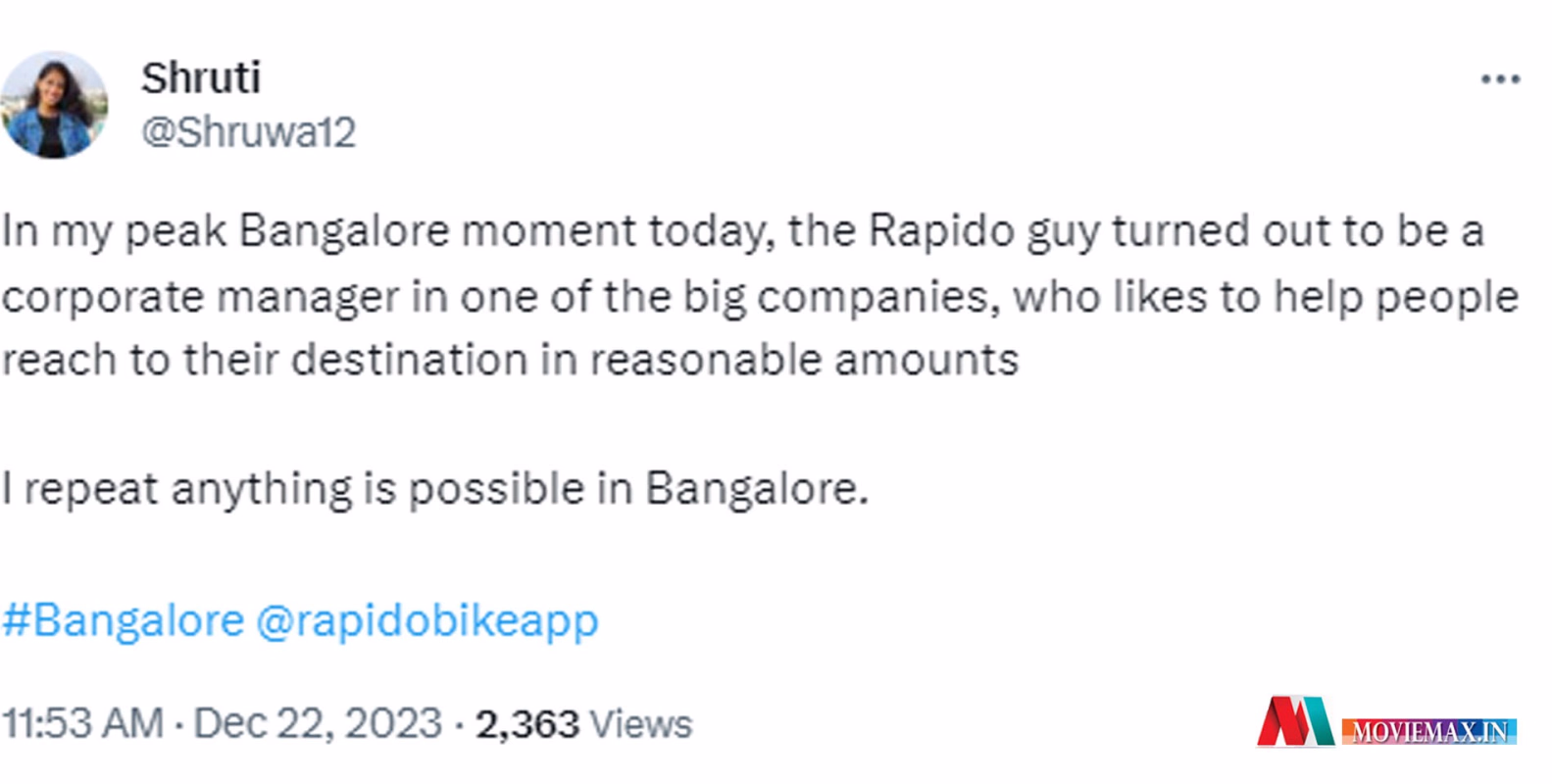
Task: Click the phrase 'reasonable amounts'
Action: pos(804,360)
